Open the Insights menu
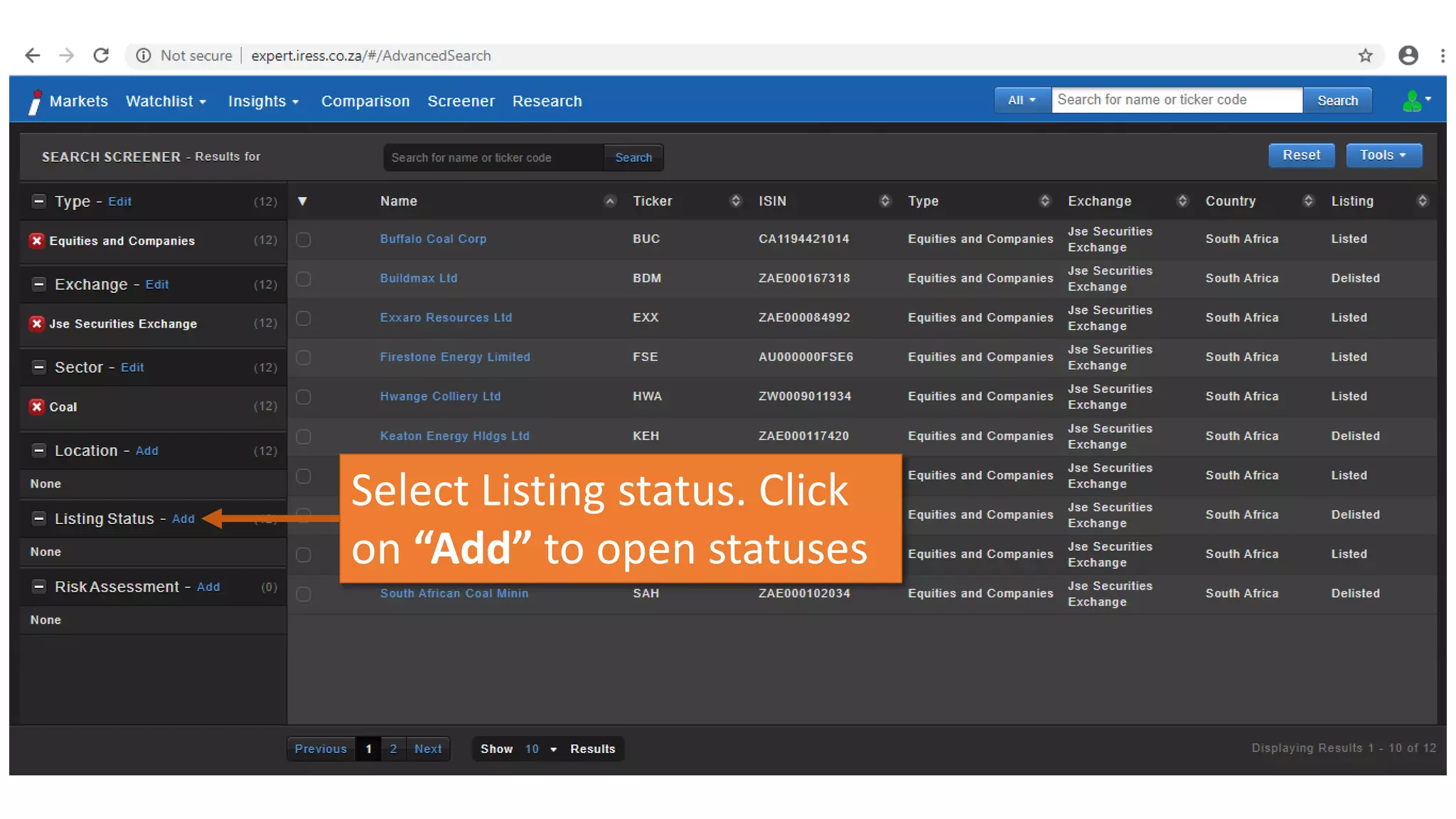The height and width of the screenshot is (819, 1456). (x=264, y=101)
